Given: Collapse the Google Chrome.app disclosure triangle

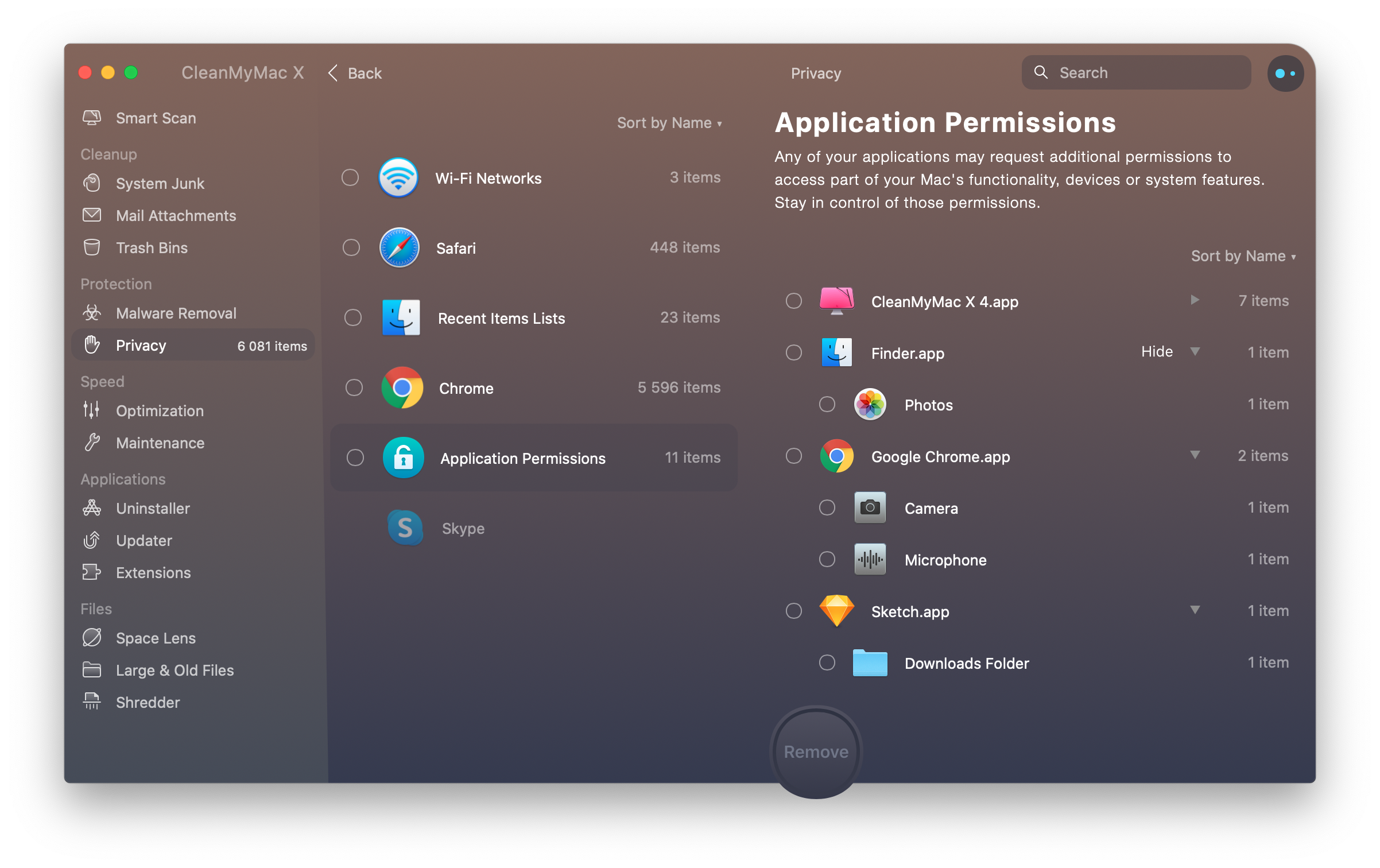Looking at the screenshot, I should pos(1195,455).
